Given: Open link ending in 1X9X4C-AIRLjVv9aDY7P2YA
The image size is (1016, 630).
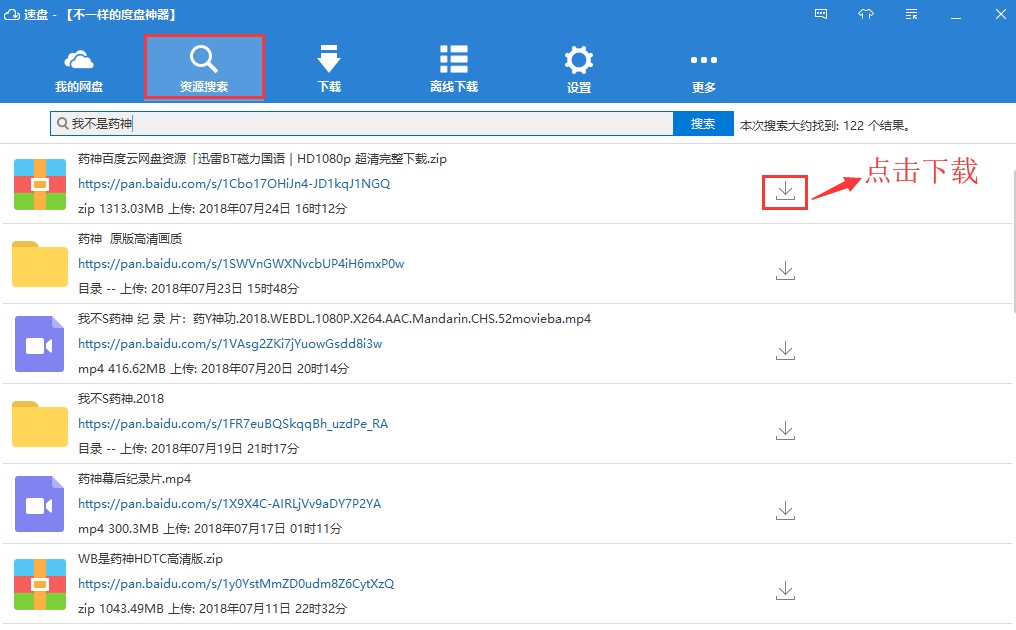Looking at the screenshot, I should 229,504.
